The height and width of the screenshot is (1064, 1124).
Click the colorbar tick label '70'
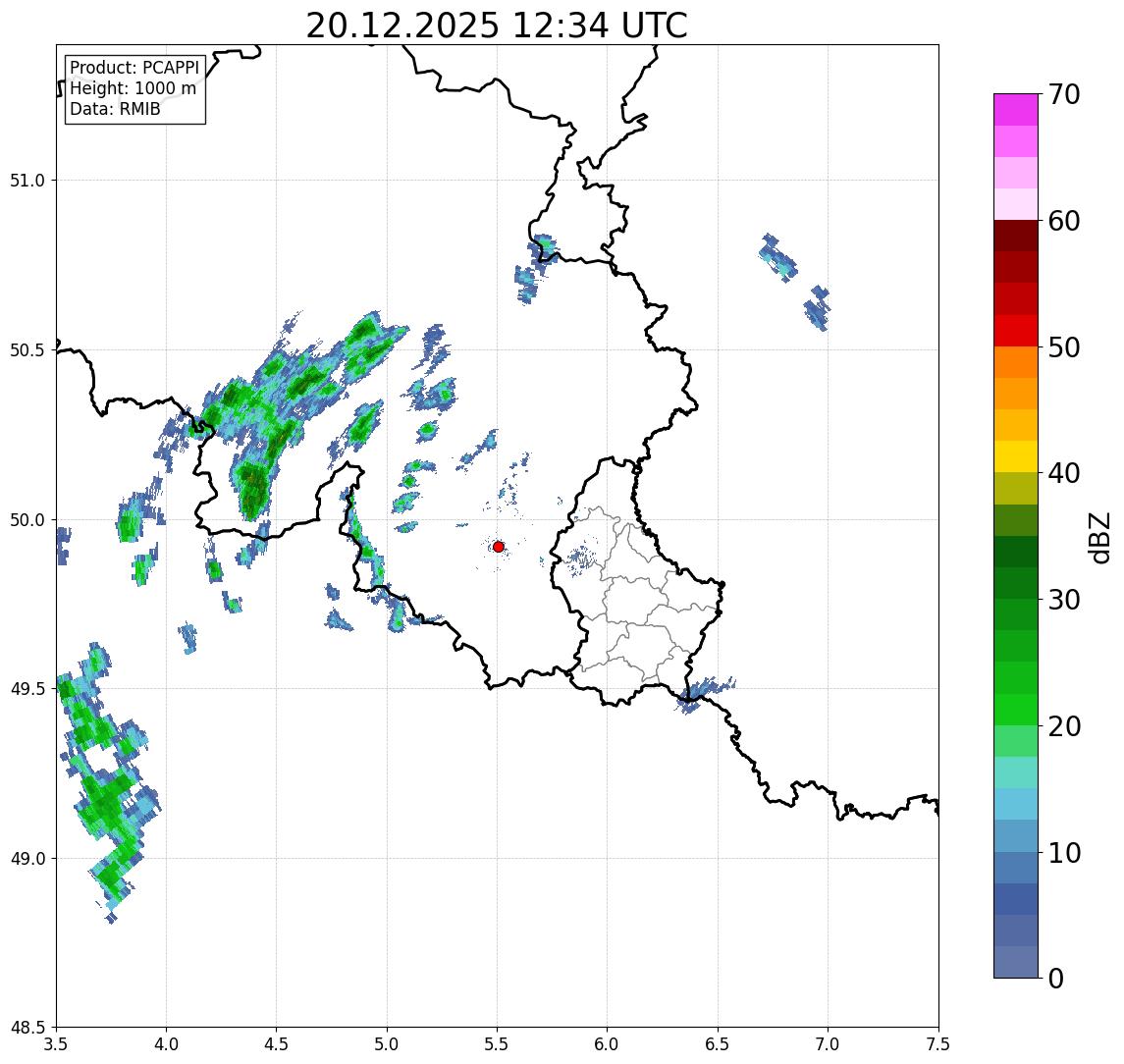(x=1064, y=94)
